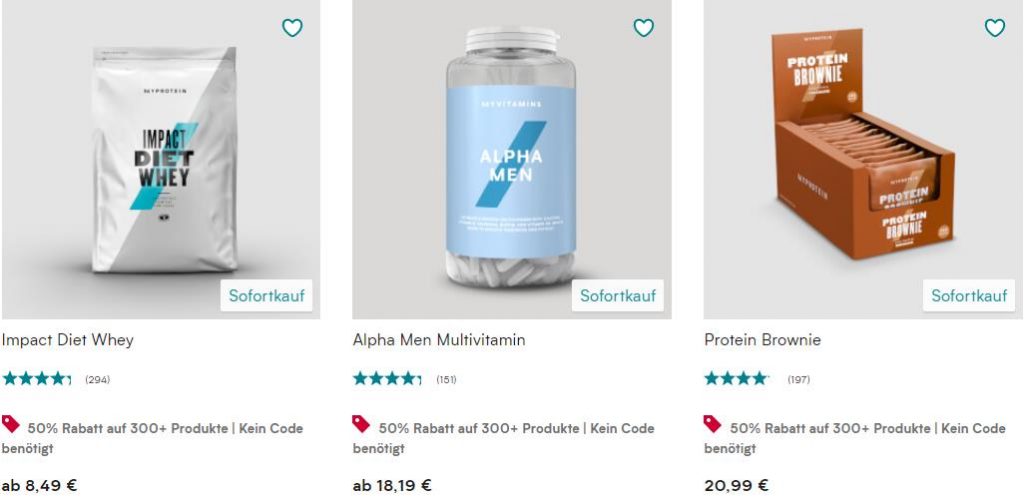Click red discount tag under Impact Diet Whey
Viewport: 1024px width, 504px height.
tap(11, 424)
